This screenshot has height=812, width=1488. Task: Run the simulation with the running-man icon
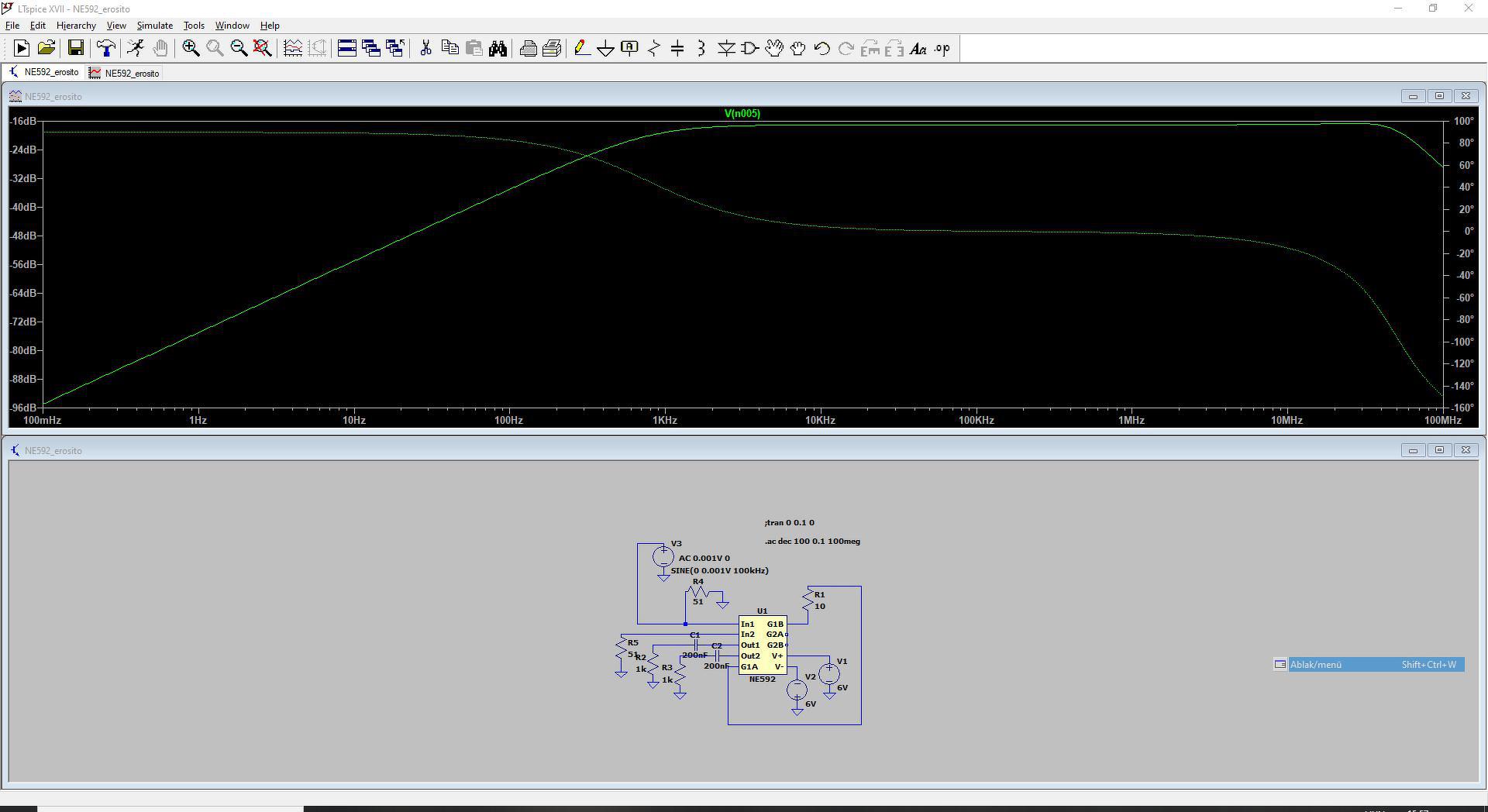[x=136, y=48]
